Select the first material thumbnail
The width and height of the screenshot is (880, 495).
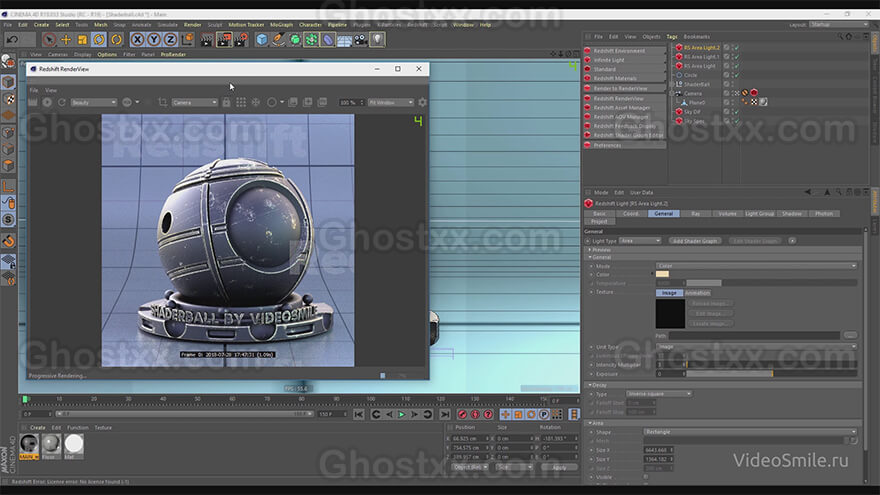pos(29,445)
